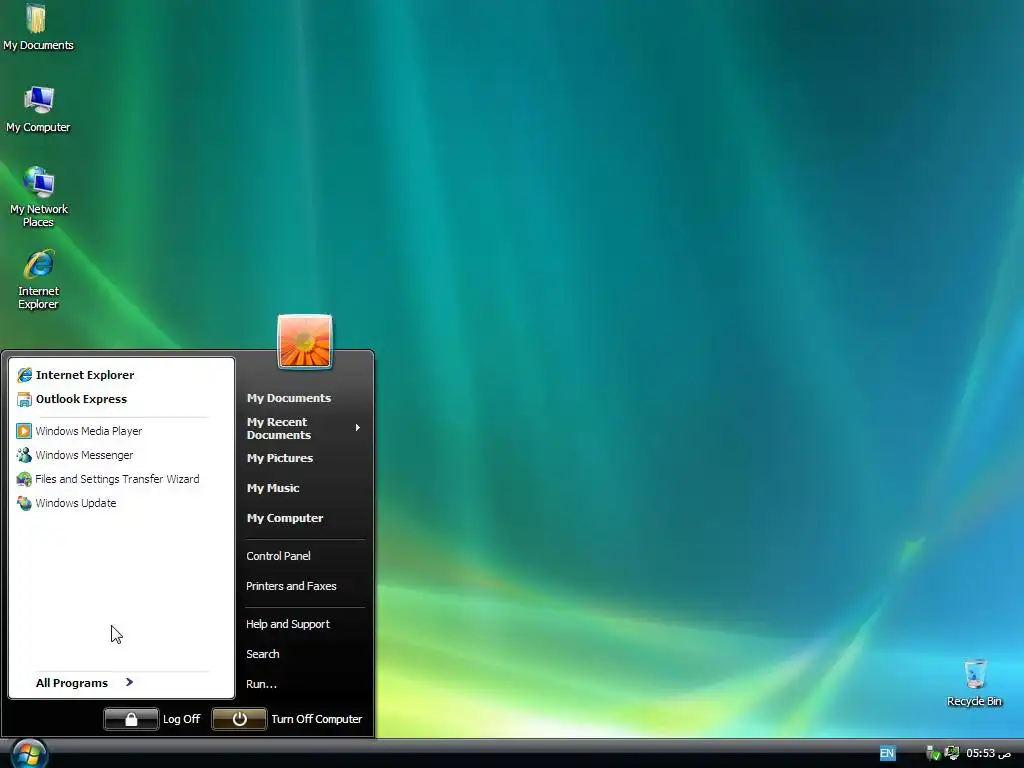The width and height of the screenshot is (1024, 768).
Task: Open My Pictures from the Start menu
Action: pyautogui.click(x=280, y=458)
